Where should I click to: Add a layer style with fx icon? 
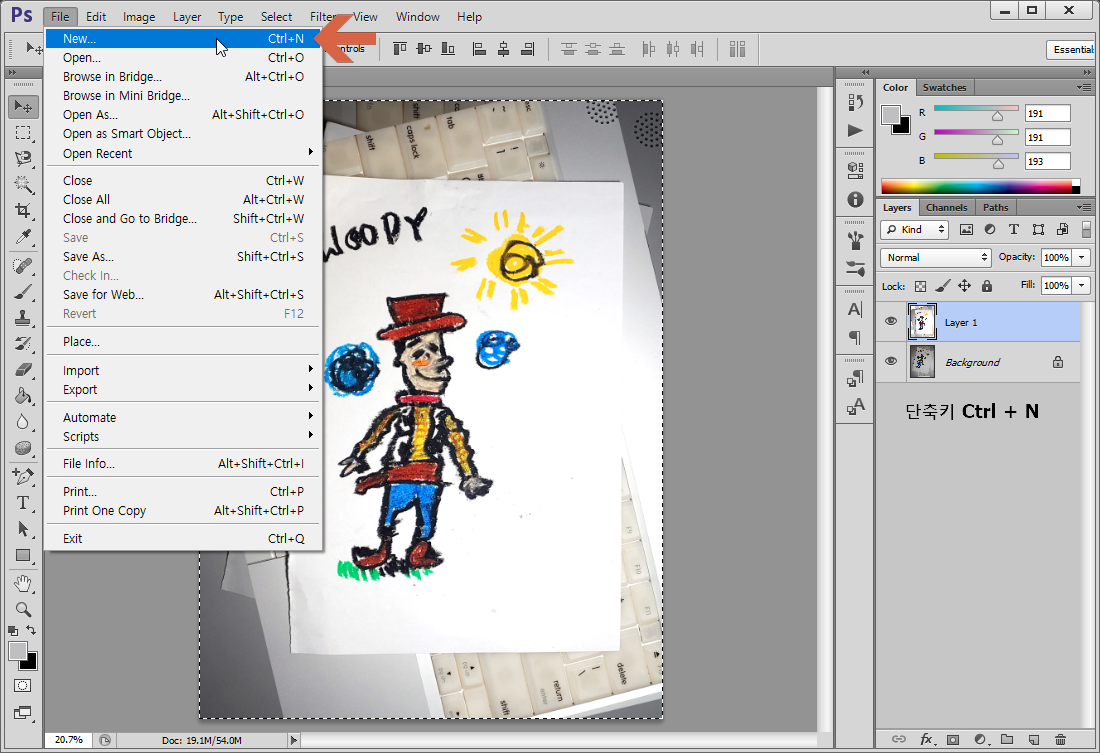point(926,739)
